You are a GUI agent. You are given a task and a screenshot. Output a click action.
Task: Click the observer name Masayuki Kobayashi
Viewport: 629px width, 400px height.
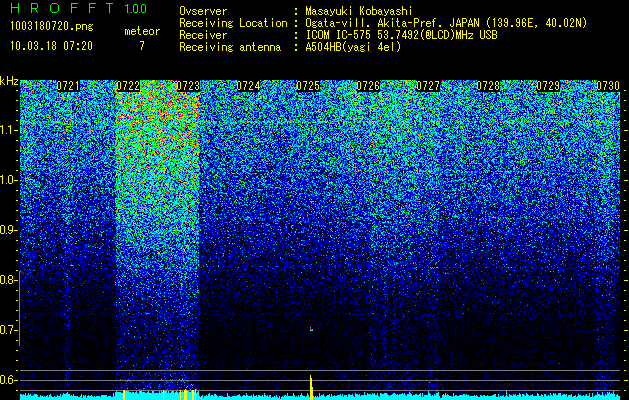coord(359,11)
